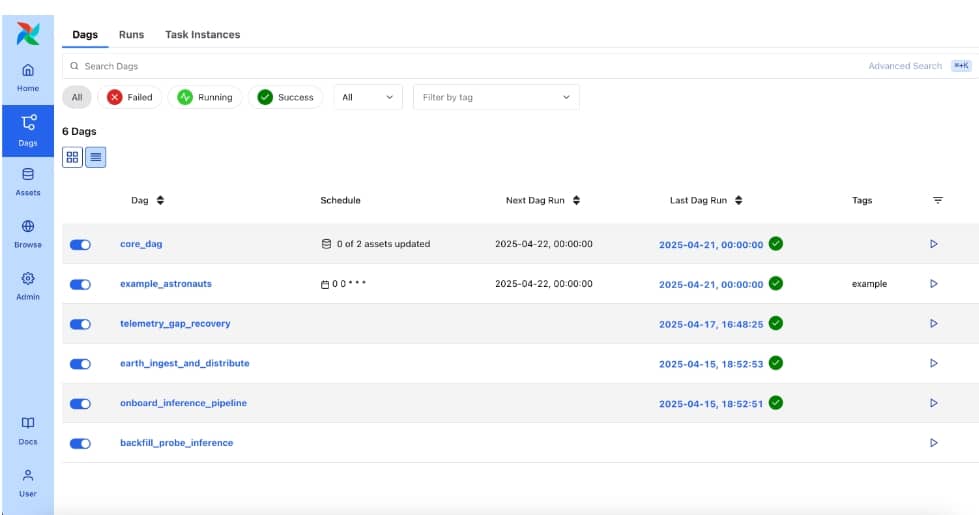Open the example_astronauts link
The height and width of the screenshot is (515, 979).
coord(166,283)
